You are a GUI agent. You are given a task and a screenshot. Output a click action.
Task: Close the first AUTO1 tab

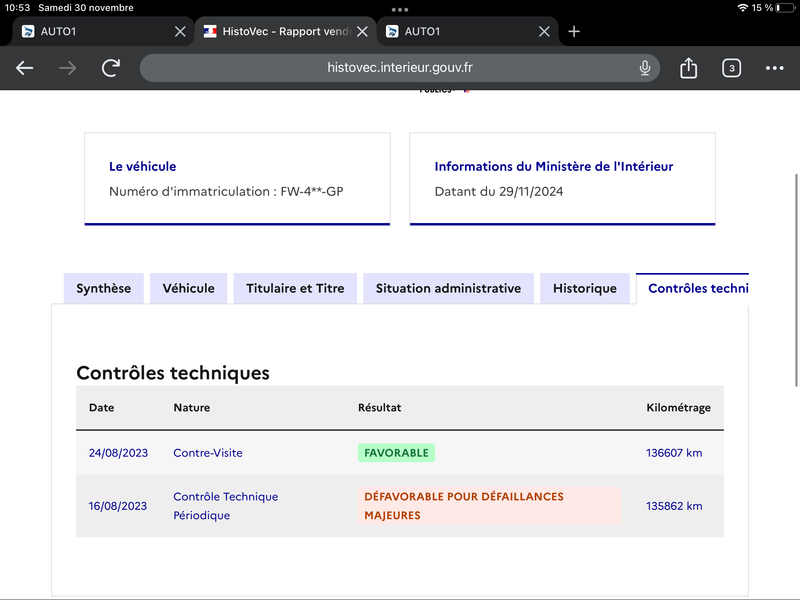[x=180, y=32]
